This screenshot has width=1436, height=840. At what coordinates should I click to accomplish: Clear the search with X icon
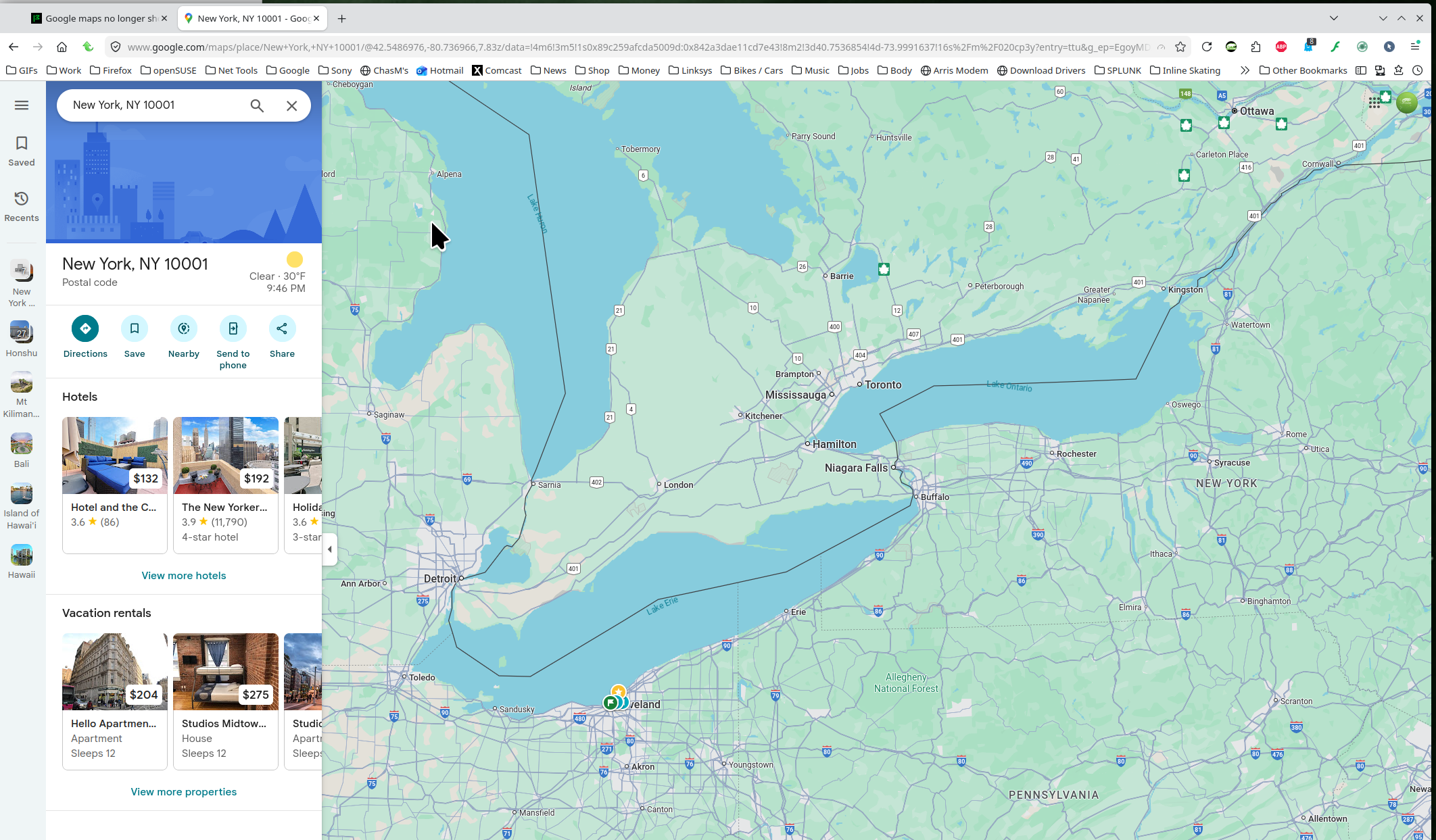(x=291, y=105)
